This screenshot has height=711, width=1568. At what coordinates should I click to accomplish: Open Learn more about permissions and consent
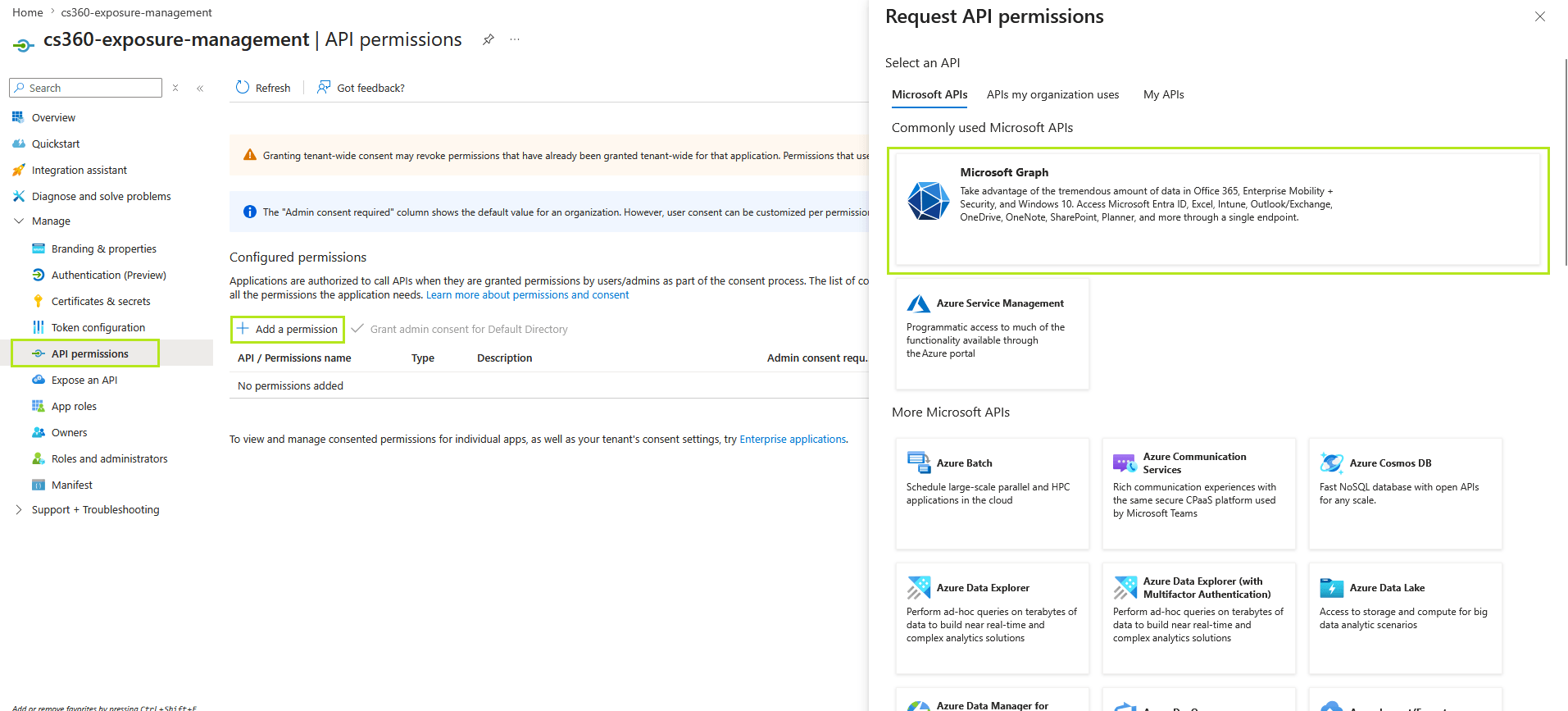528,295
